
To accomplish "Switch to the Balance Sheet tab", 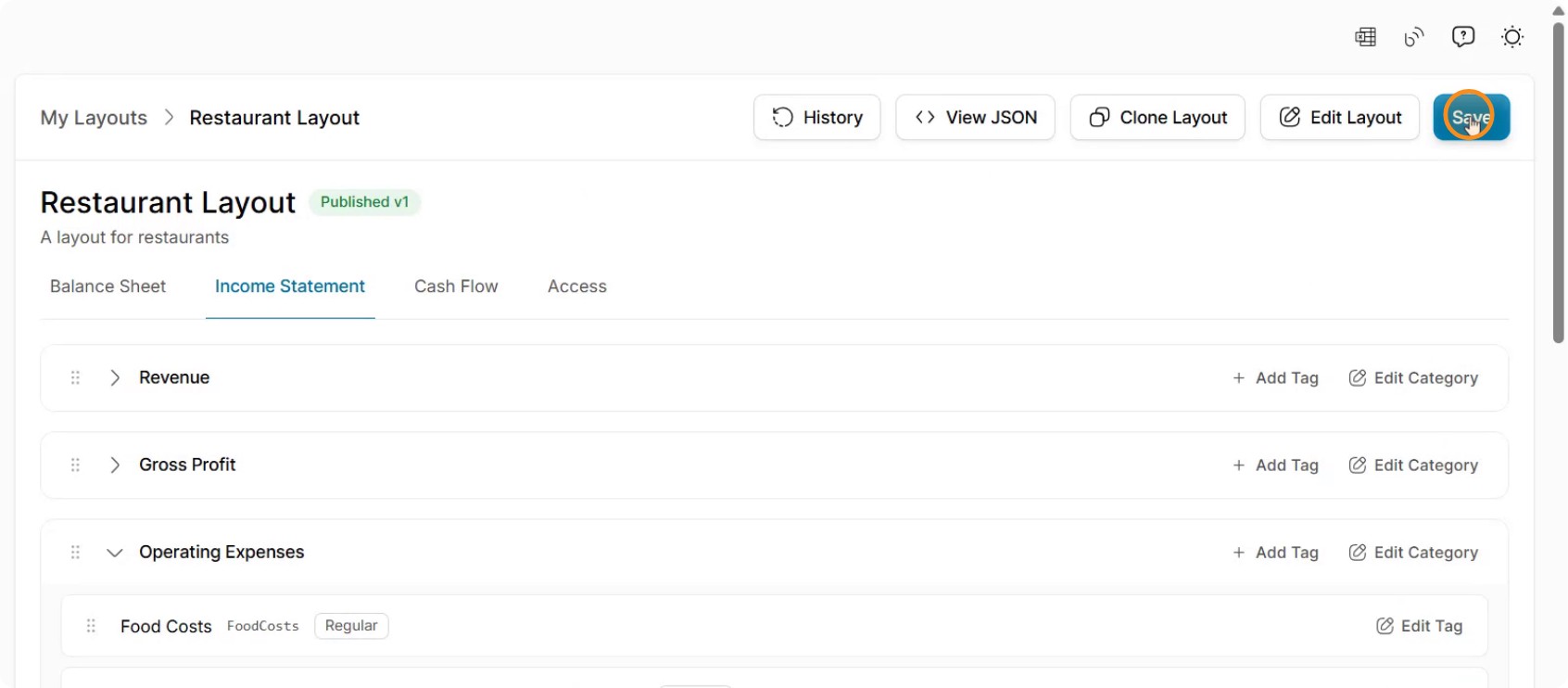I will (x=107, y=287).
